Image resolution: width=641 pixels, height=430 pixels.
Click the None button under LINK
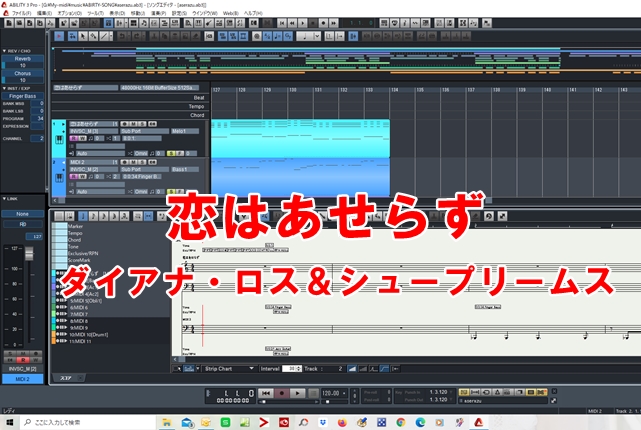click(x=22, y=214)
